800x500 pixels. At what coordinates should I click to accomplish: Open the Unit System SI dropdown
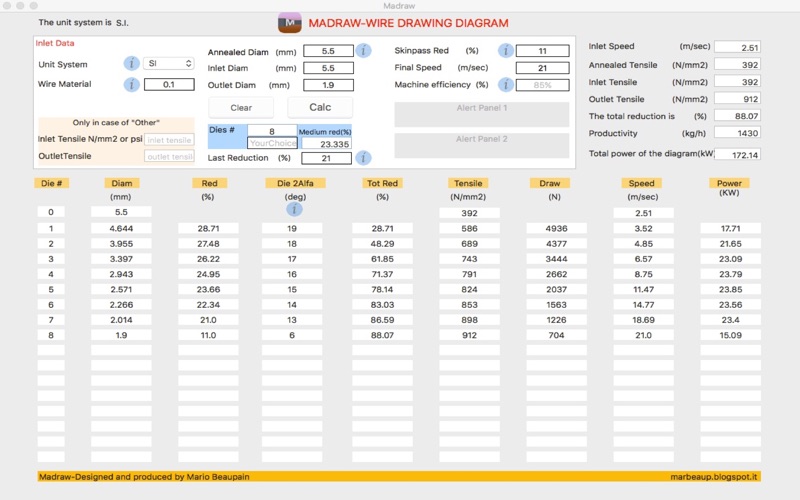[x=168, y=63]
